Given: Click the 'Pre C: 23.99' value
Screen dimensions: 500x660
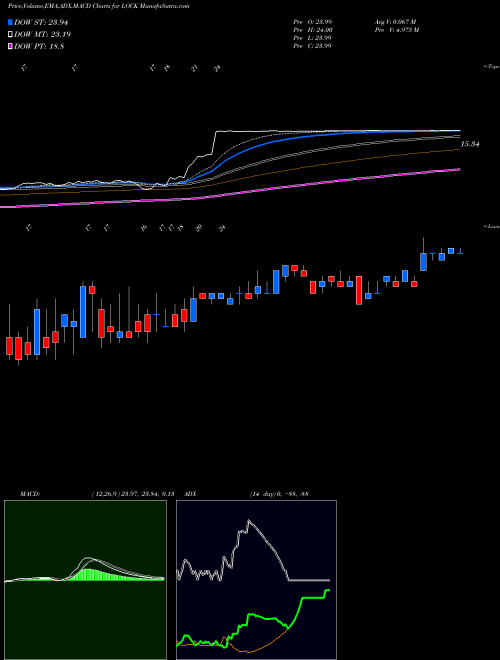Looking at the screenshot, I should click(312, 46).
